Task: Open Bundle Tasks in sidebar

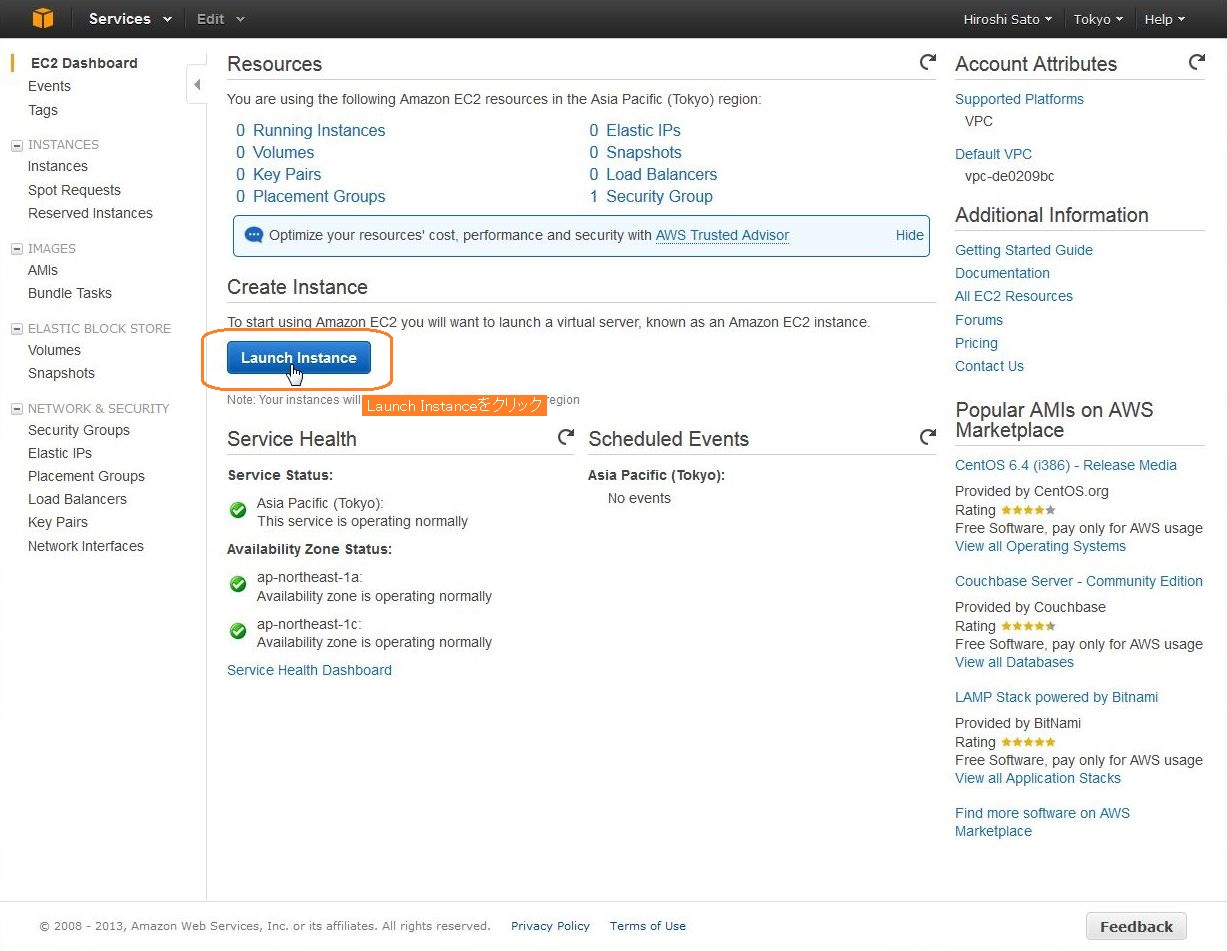Action: (70, 293)
